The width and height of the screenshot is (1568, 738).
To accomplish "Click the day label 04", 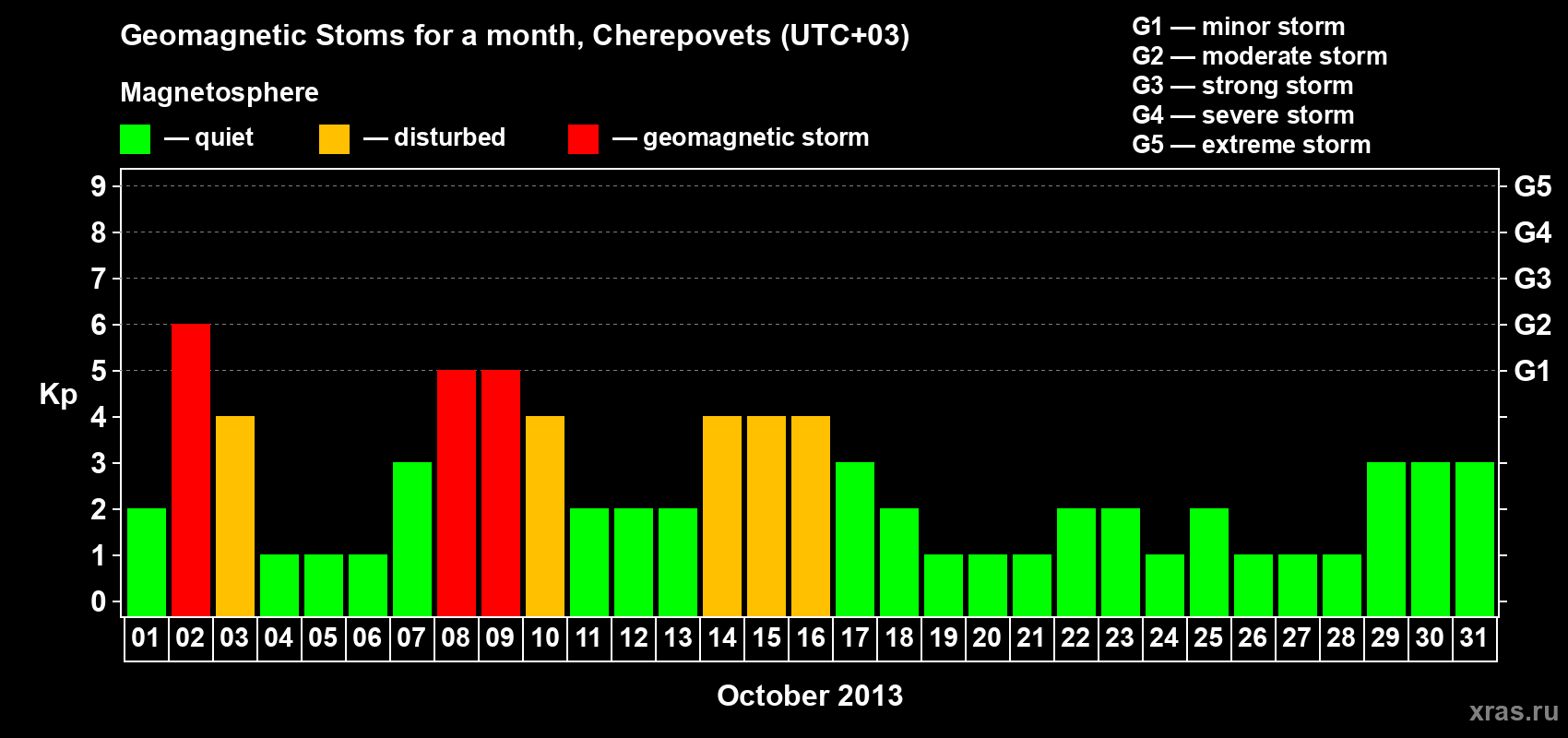I will [x=279, y=638].
